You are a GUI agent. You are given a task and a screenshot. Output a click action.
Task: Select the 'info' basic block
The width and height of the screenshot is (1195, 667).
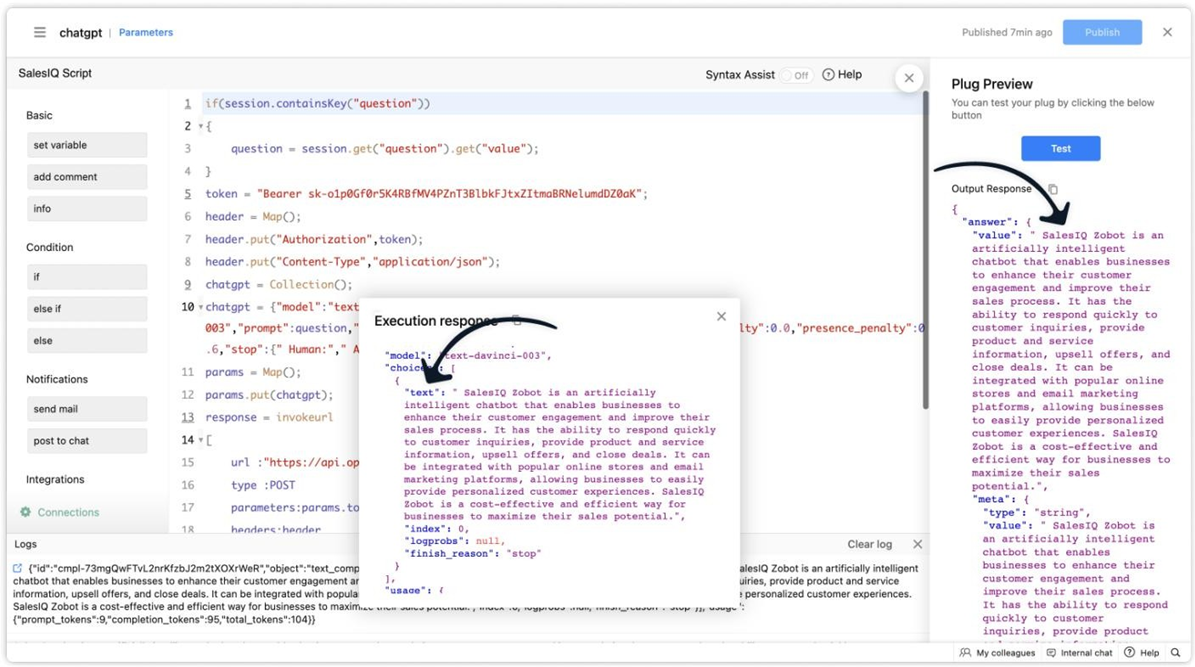(87, 209)
